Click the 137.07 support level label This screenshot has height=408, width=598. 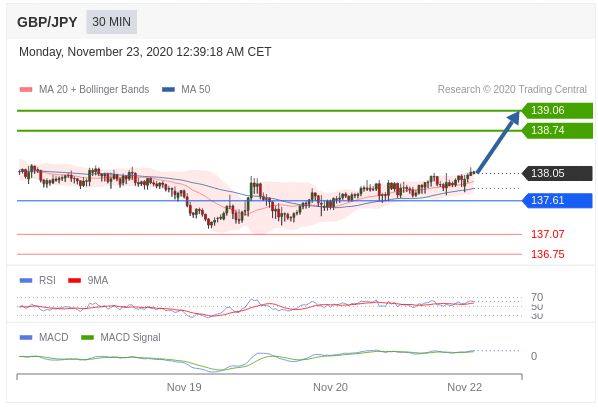coord(548,234)
